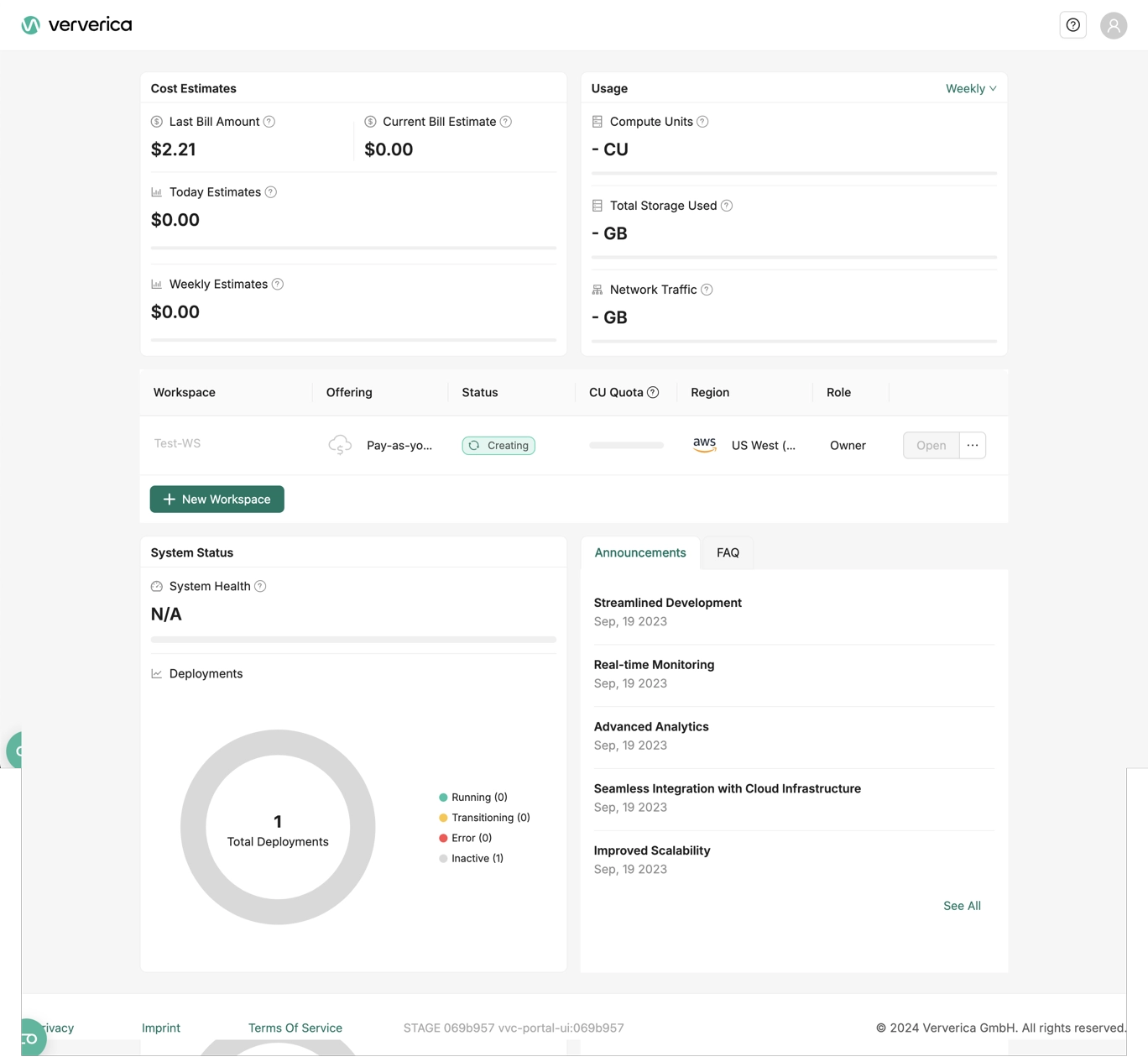This screenshot has height=1062, width=1148.
Task: Click the Open button for Test-WS
Action: 931,445
